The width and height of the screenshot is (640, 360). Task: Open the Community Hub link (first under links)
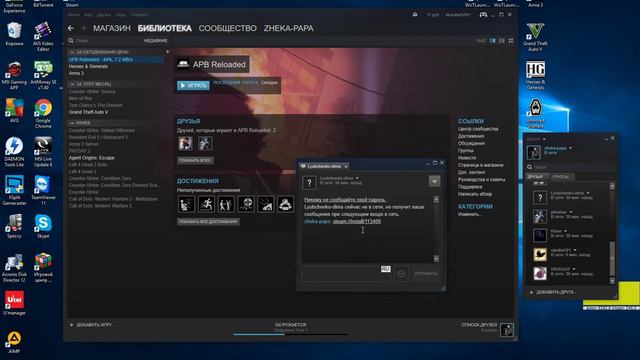pos(478,129)
